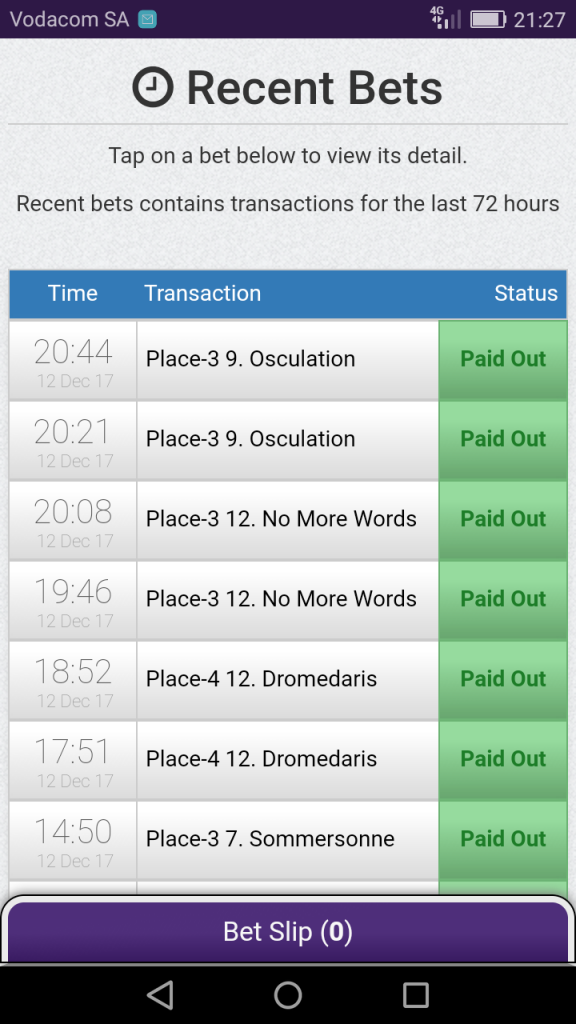Tap the 4G signal strength icon

click(445, 18)
